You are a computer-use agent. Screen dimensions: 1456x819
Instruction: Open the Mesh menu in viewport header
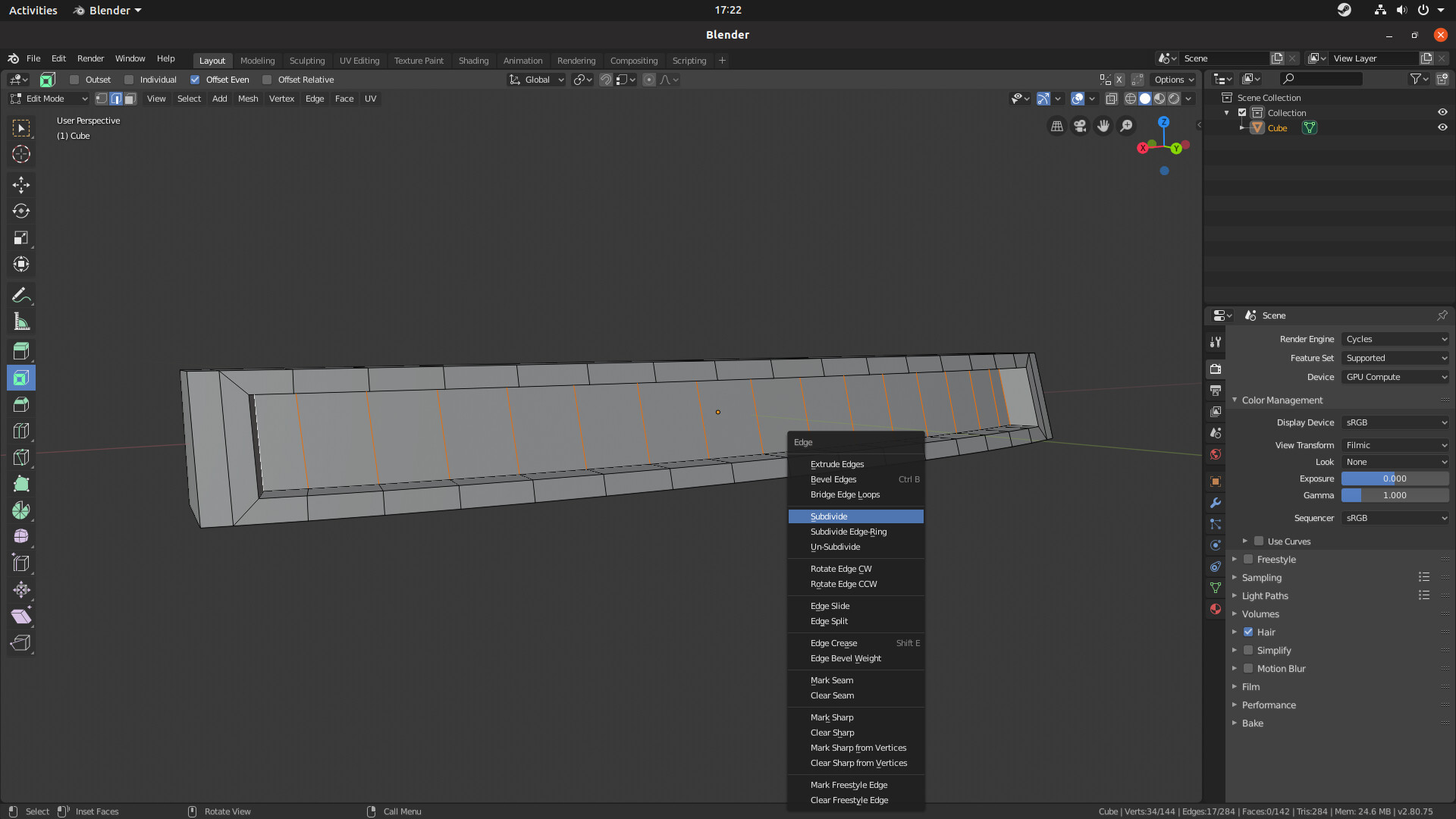tap(248, 99)
